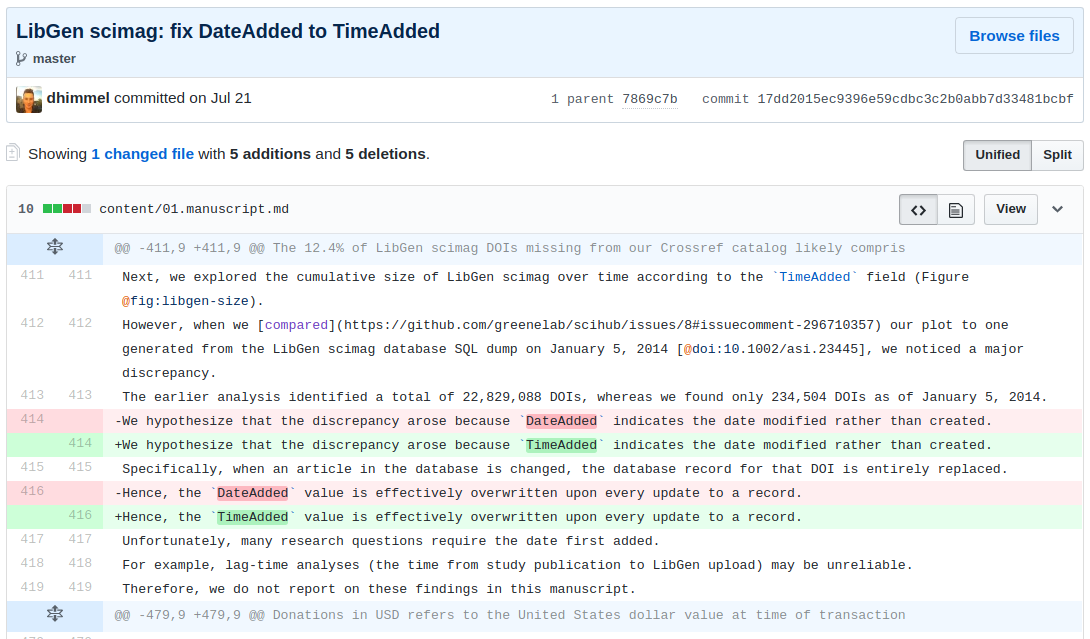Collapse the file diff with chevron

click(x=1057, y=209)
